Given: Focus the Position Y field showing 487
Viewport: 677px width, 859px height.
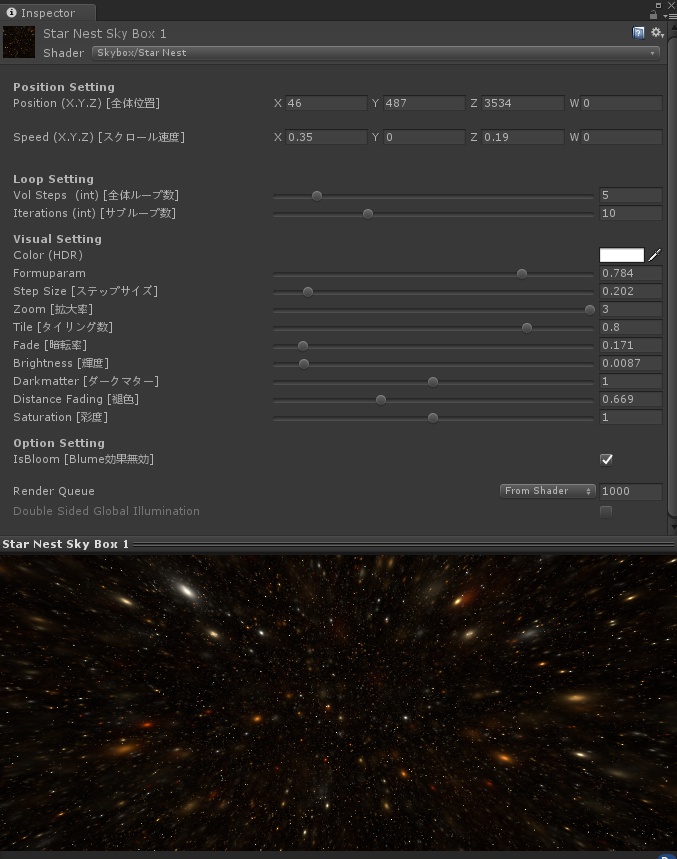Looking at the screenshot, I should 424,103.
